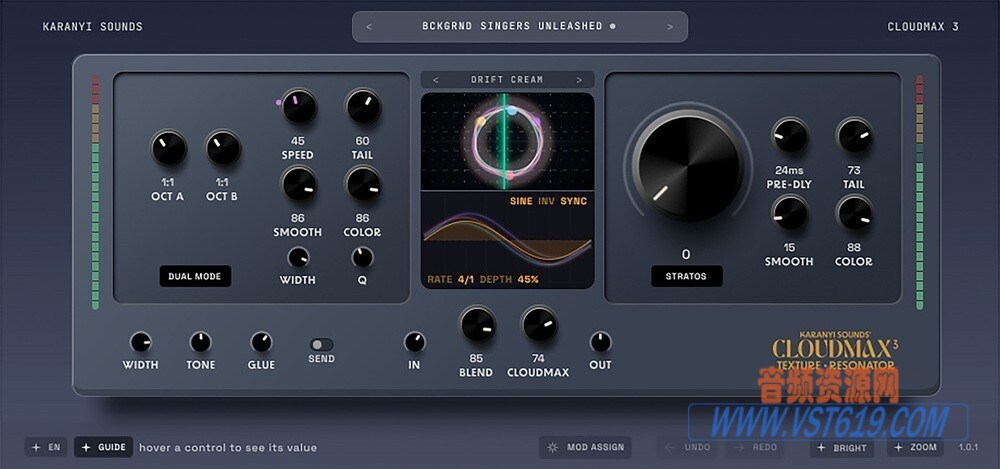
Task: Toggle the GUIDE button
Action: [103, 447]
